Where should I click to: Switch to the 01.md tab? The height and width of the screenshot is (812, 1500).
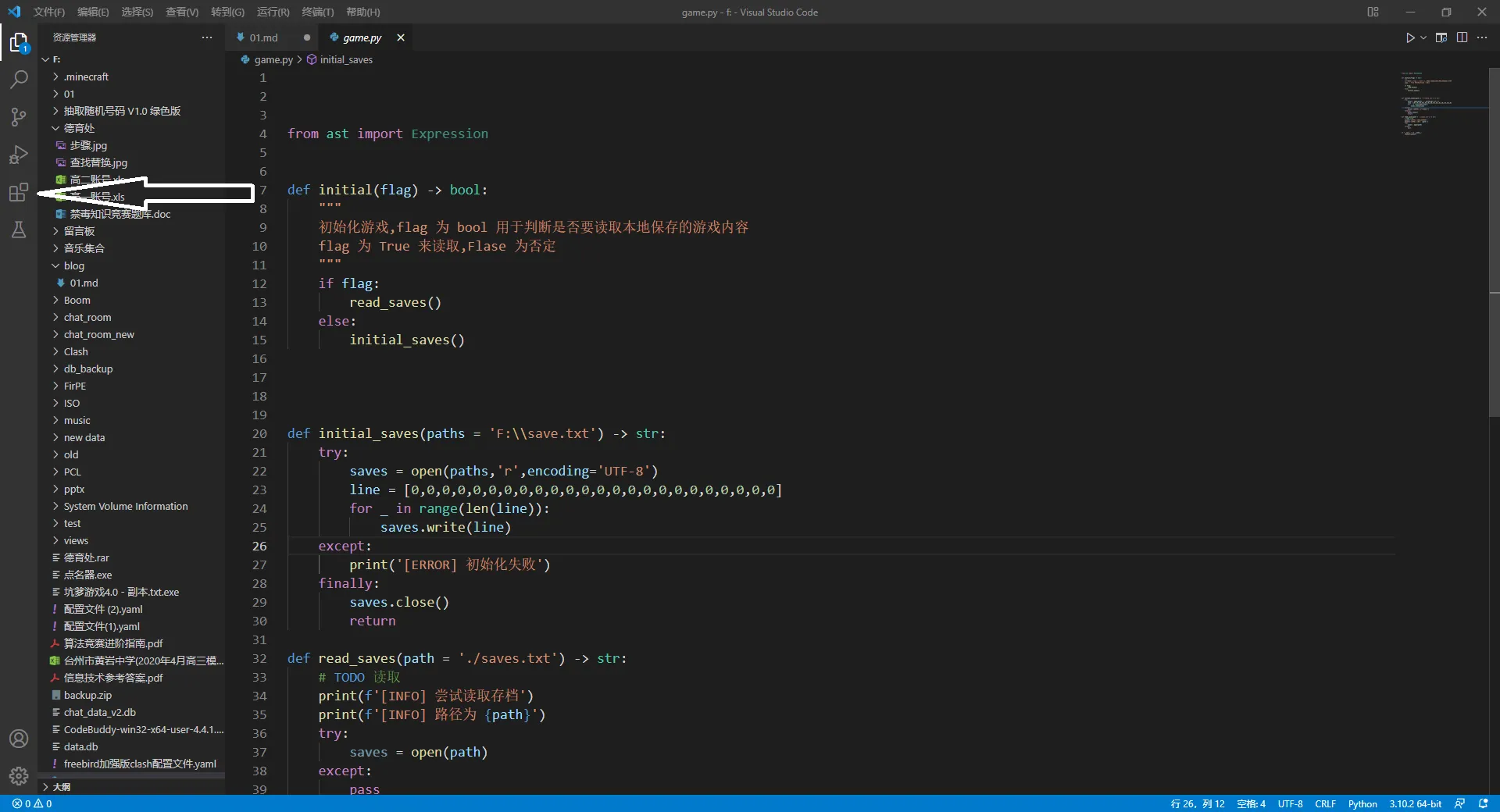click(263, 37)
